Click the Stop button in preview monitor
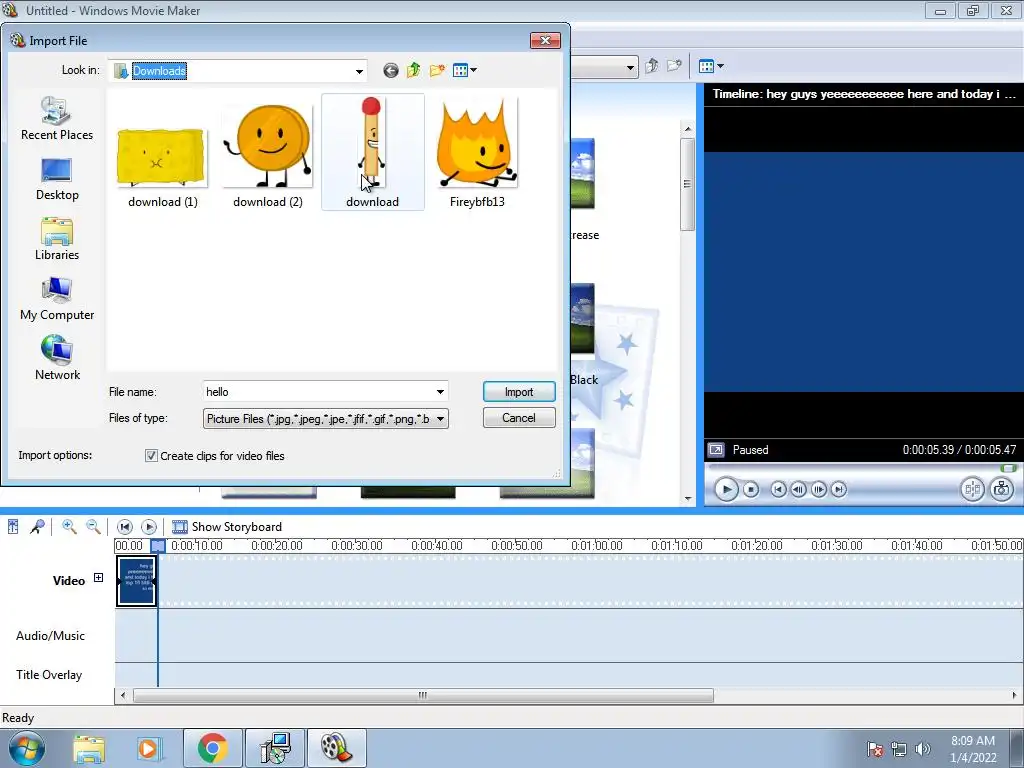Screen dimensions: 1024x768 pyautogui.click(x=751, y=488)
